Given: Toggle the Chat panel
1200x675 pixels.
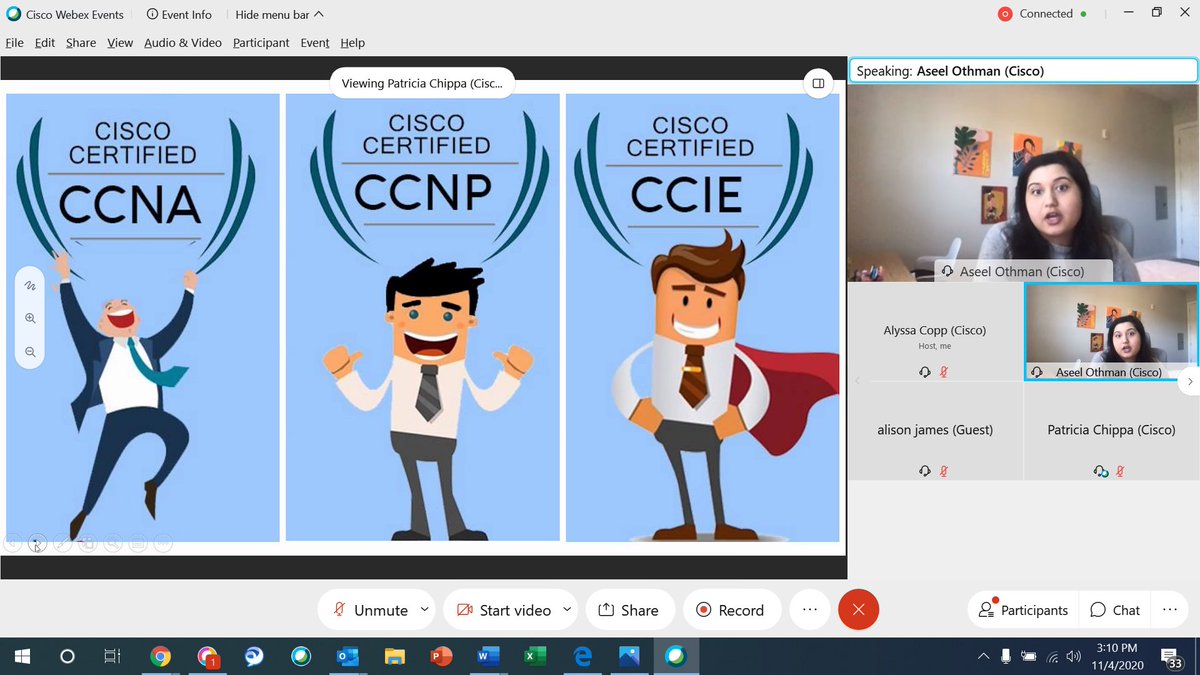Looking at the screenshot, I should [1115, 610].
